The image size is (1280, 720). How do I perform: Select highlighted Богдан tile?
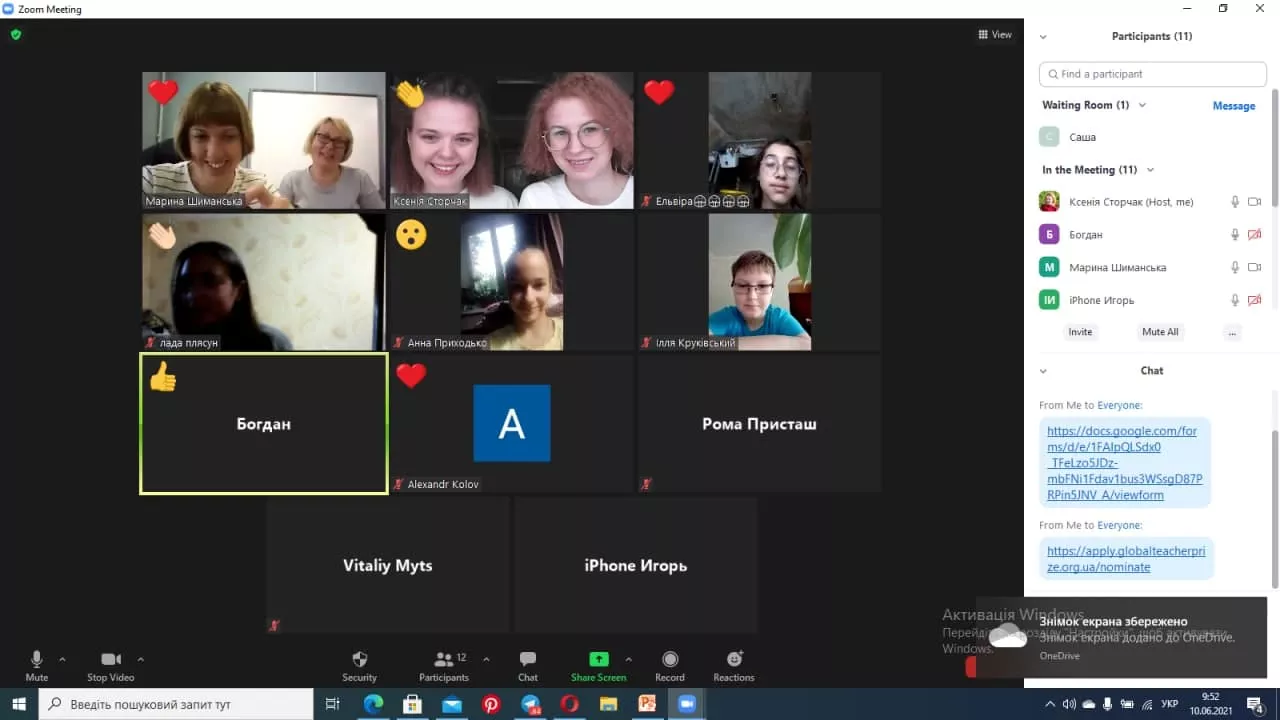tap(263, 424)
